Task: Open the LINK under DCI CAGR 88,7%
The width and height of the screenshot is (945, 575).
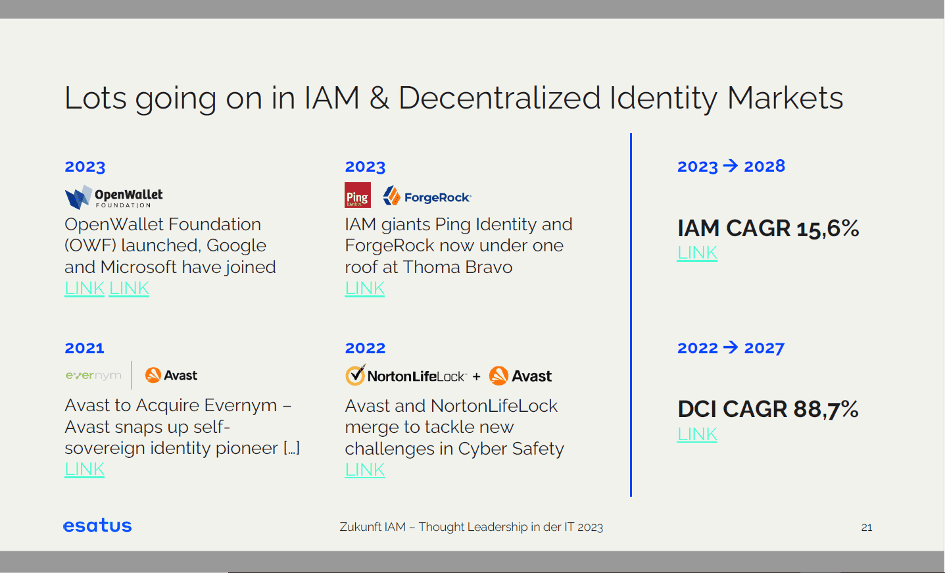Action: click(697, 434)
